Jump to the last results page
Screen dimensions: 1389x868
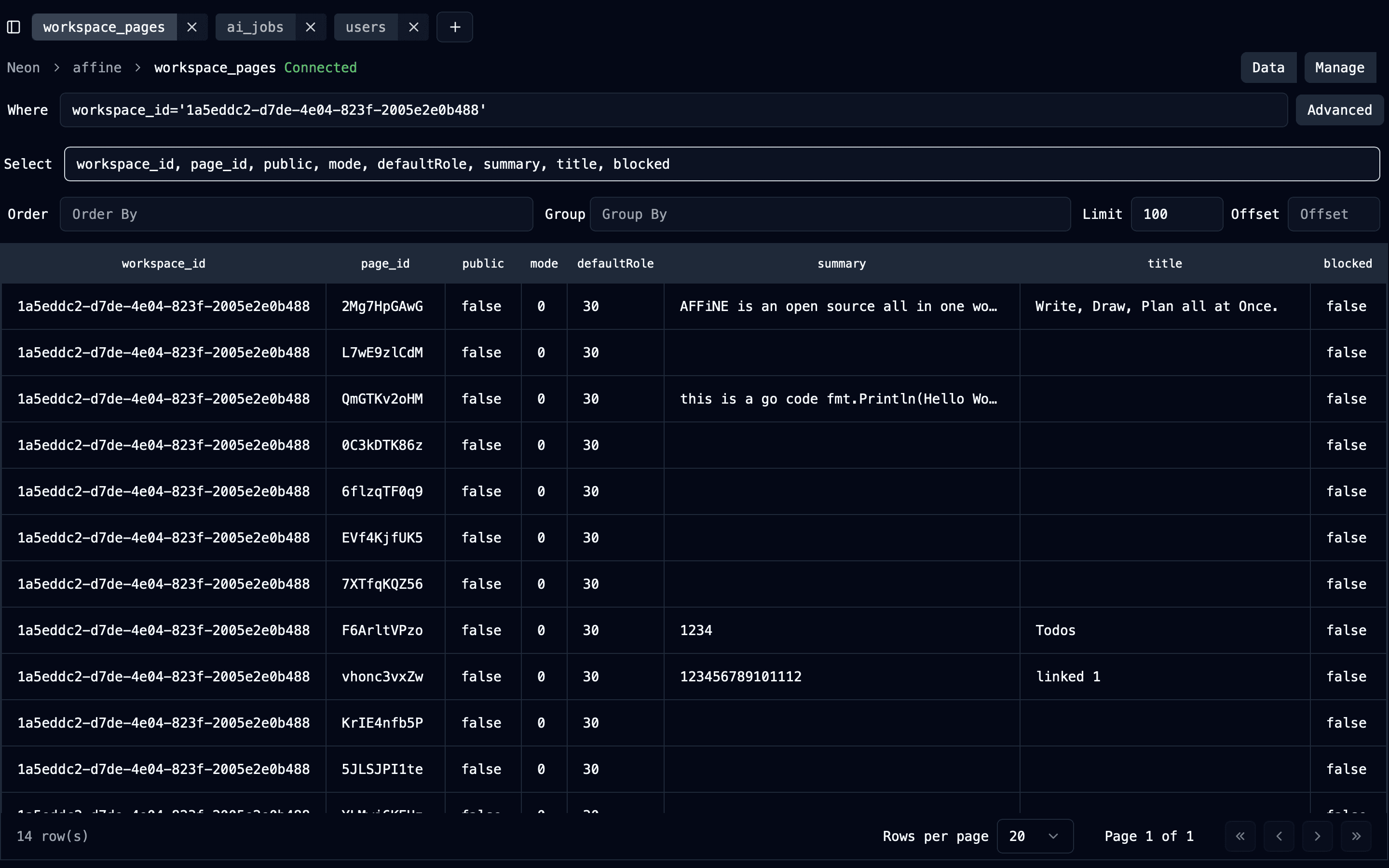pyautogui.click(x=1356, y=836)
